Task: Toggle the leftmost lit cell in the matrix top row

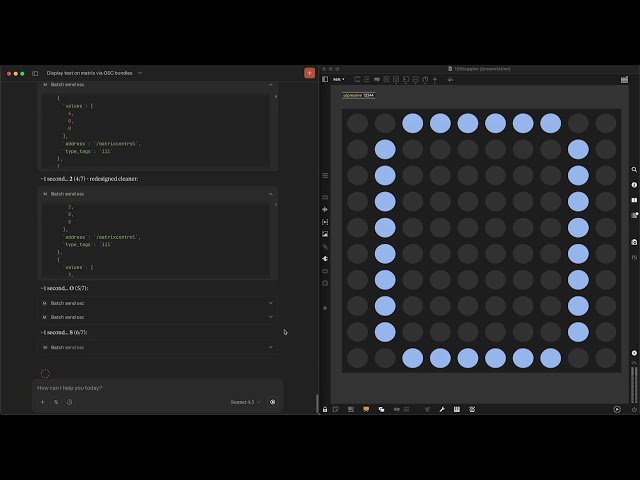Action: coord(413,123)
